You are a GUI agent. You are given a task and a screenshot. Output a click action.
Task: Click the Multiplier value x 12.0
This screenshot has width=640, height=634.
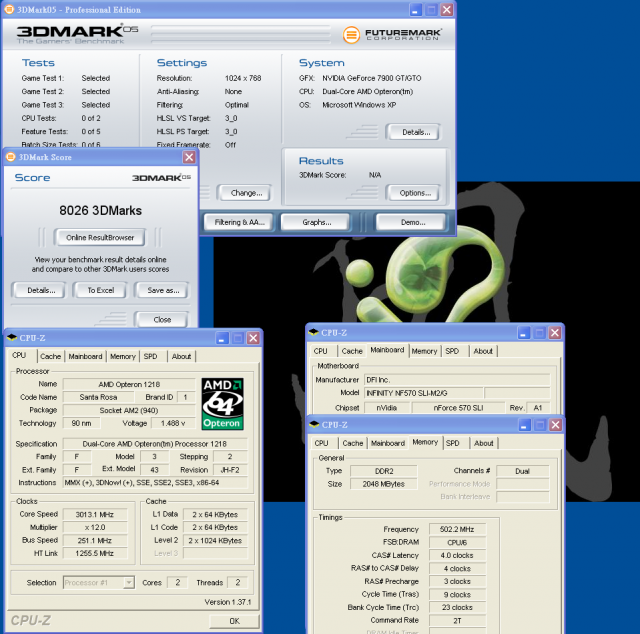point(94,527)
